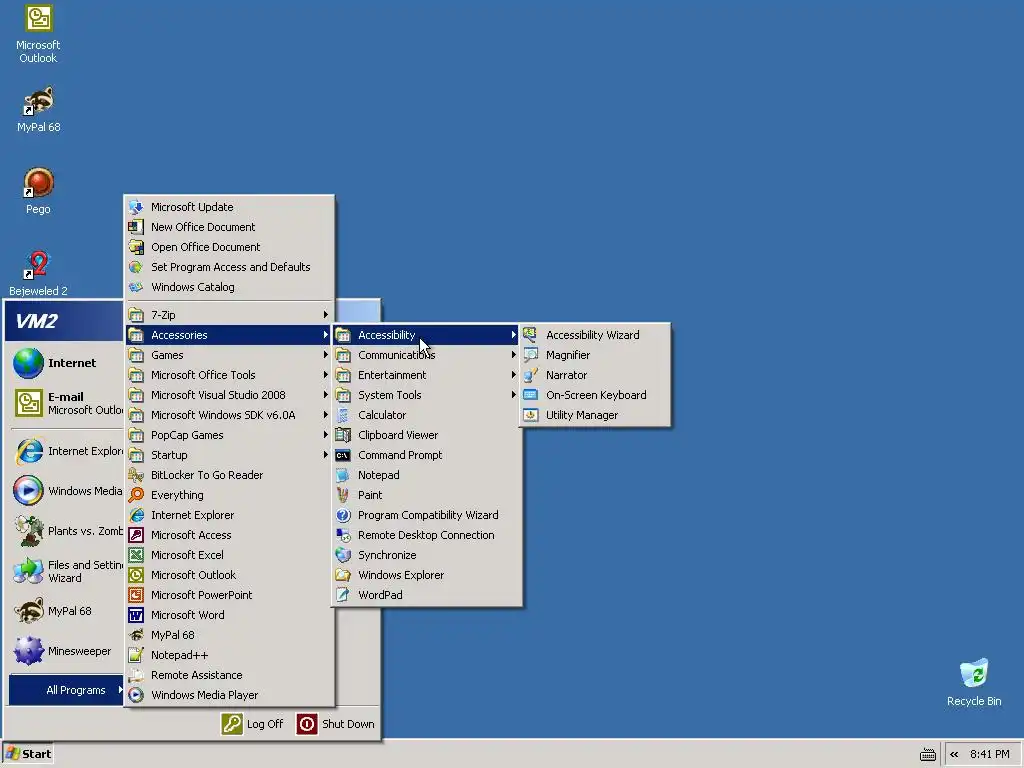Image resolution: width=1024 pixels, height=768 pixels.
Task: Select highlighted Accessories menu item
Action: tap(229, 335)
